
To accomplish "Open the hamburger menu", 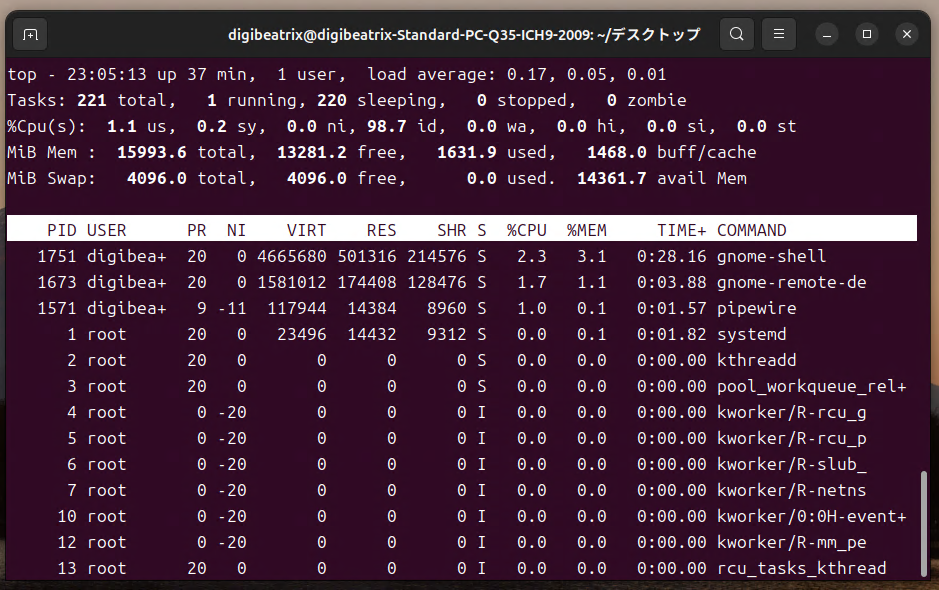I will (x=778, y=33).
